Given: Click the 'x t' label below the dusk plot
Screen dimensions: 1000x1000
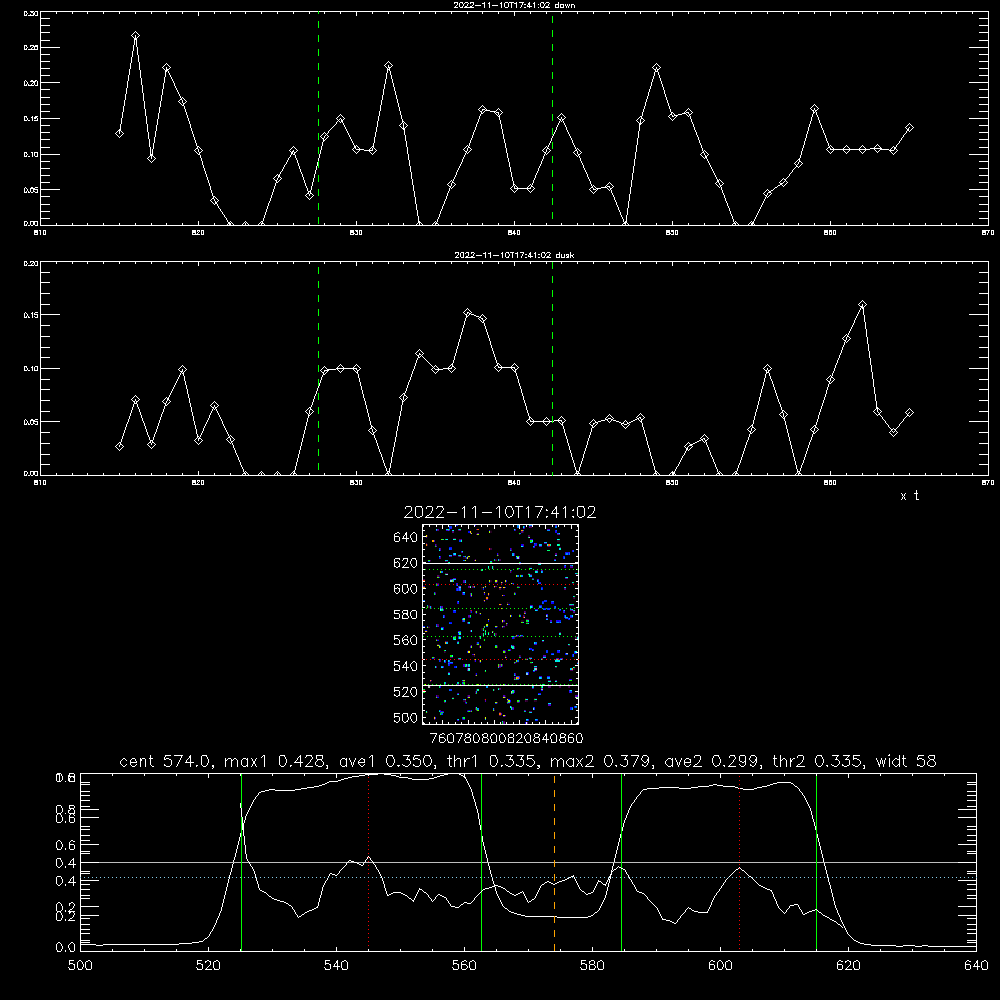Looking at the screenshot, I should (x=910, y=496).
